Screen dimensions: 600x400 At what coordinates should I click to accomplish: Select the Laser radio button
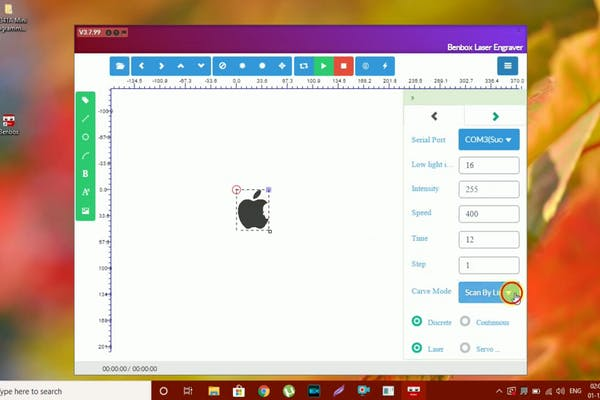(417, 348)
